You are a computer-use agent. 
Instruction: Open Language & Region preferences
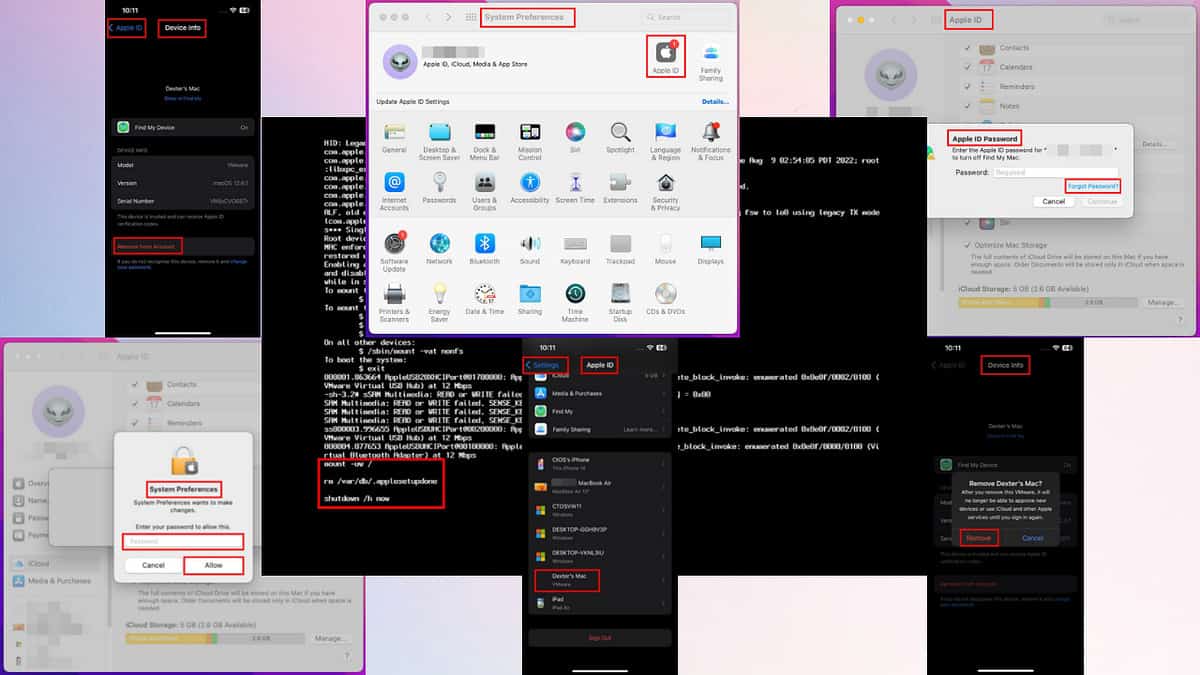click(666, 141)
